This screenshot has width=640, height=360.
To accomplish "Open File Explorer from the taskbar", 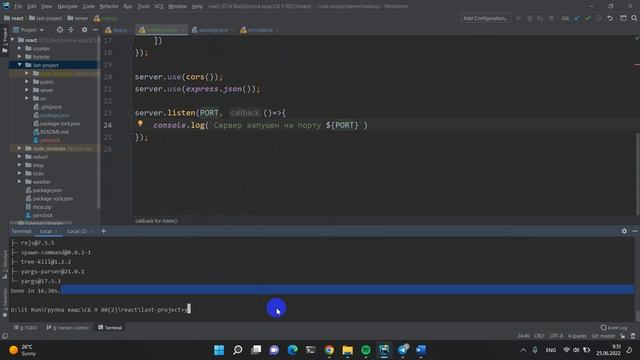I will click(x=347, y=350).
